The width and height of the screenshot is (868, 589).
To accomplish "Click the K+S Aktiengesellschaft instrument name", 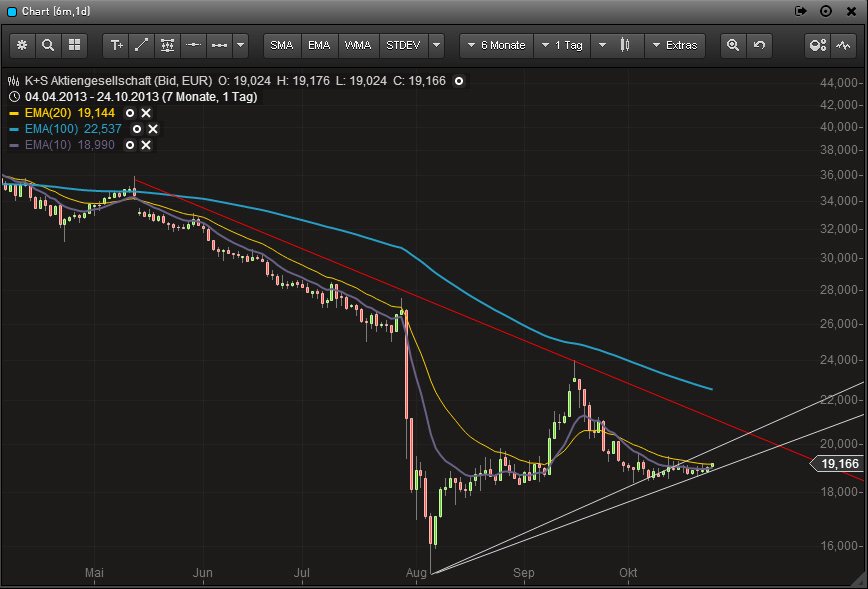I will click(118, 81).
